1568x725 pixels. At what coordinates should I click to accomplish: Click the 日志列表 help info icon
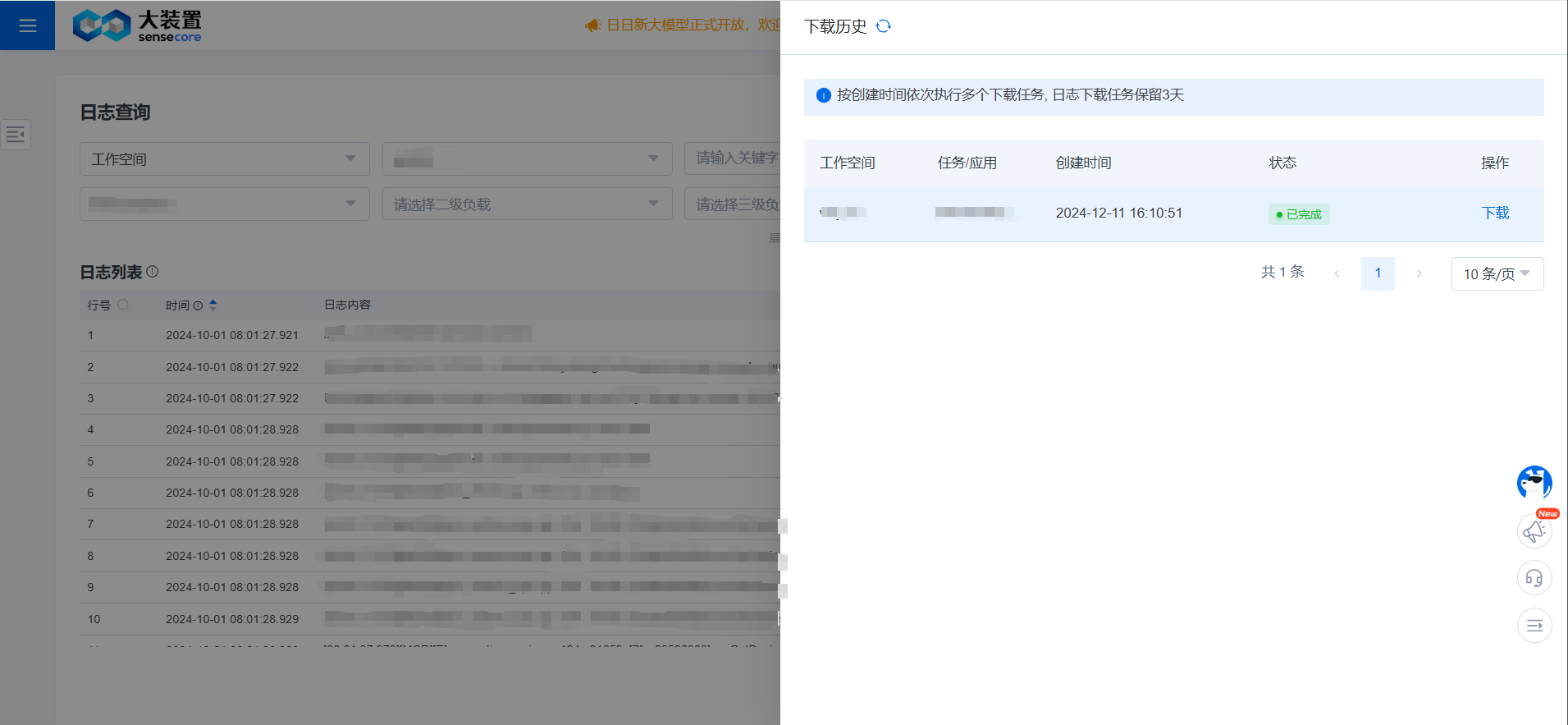(153, 272)
